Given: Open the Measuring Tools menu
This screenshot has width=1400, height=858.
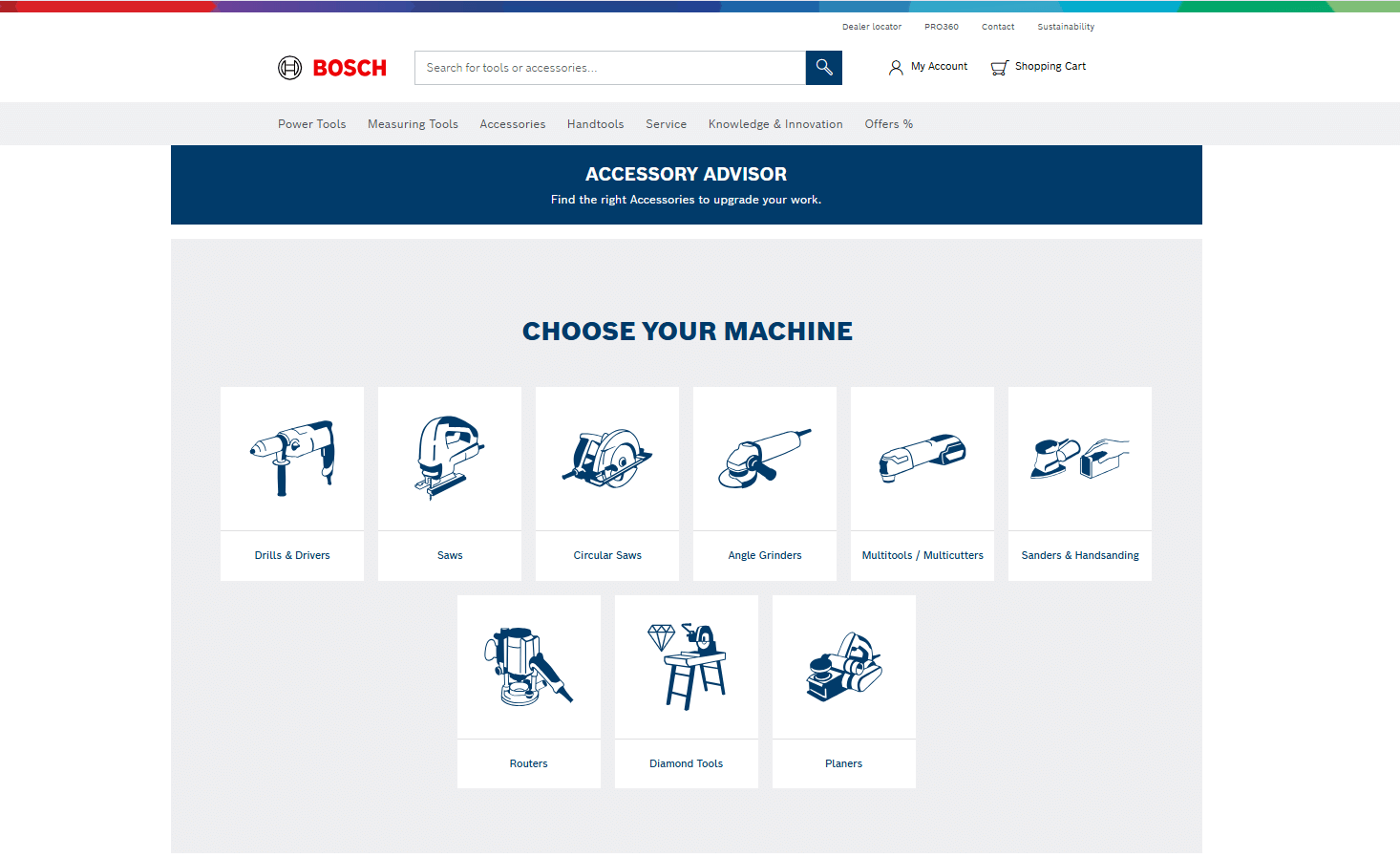Looking at the screenshot, I should coord(413,124).
